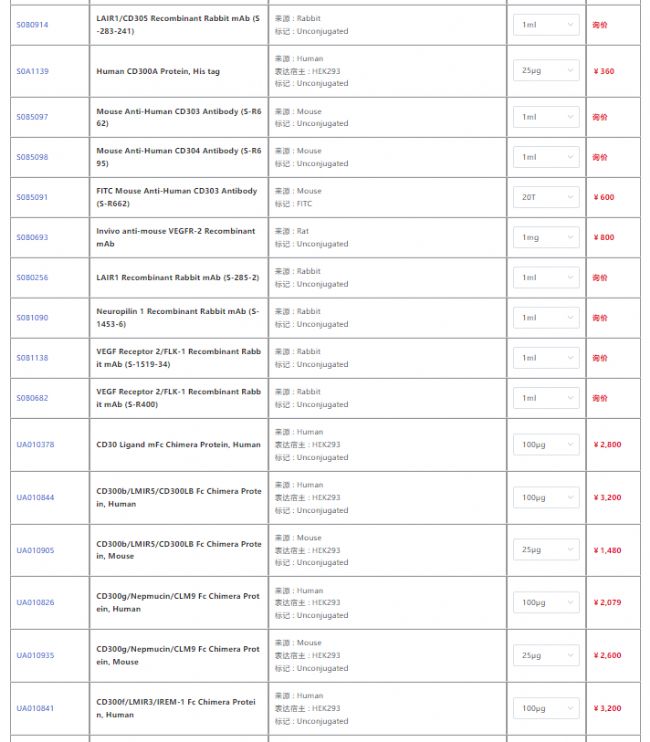Open product link S085097
The height and width of the screenshot is (742, 650).
click(32, 117)
